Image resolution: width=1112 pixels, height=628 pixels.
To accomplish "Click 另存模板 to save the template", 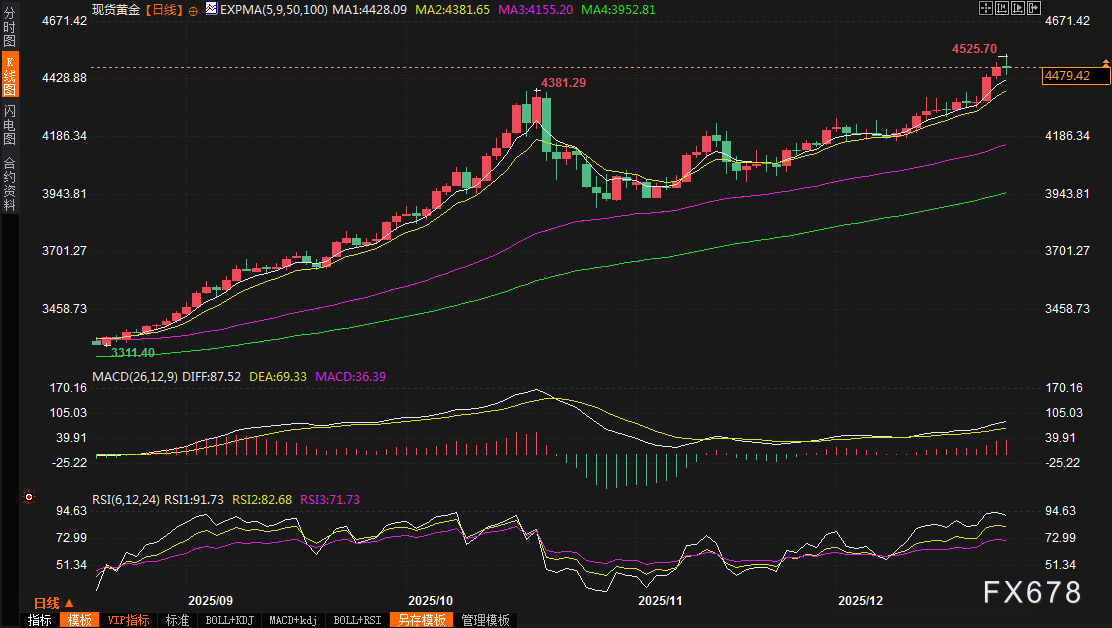I will (421, 620).
